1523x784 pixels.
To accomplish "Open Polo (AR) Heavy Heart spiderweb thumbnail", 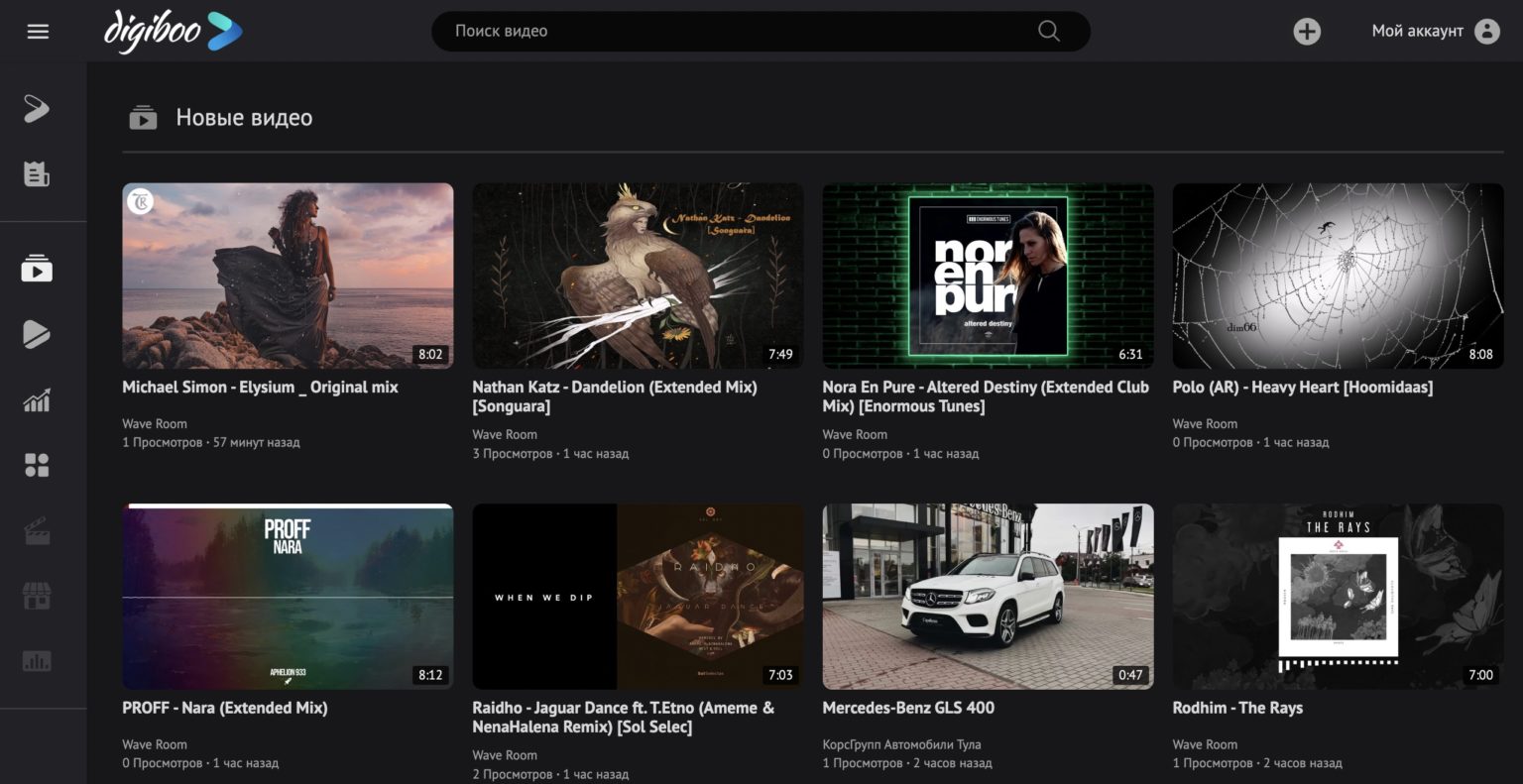I will (x=1339, y=276).
